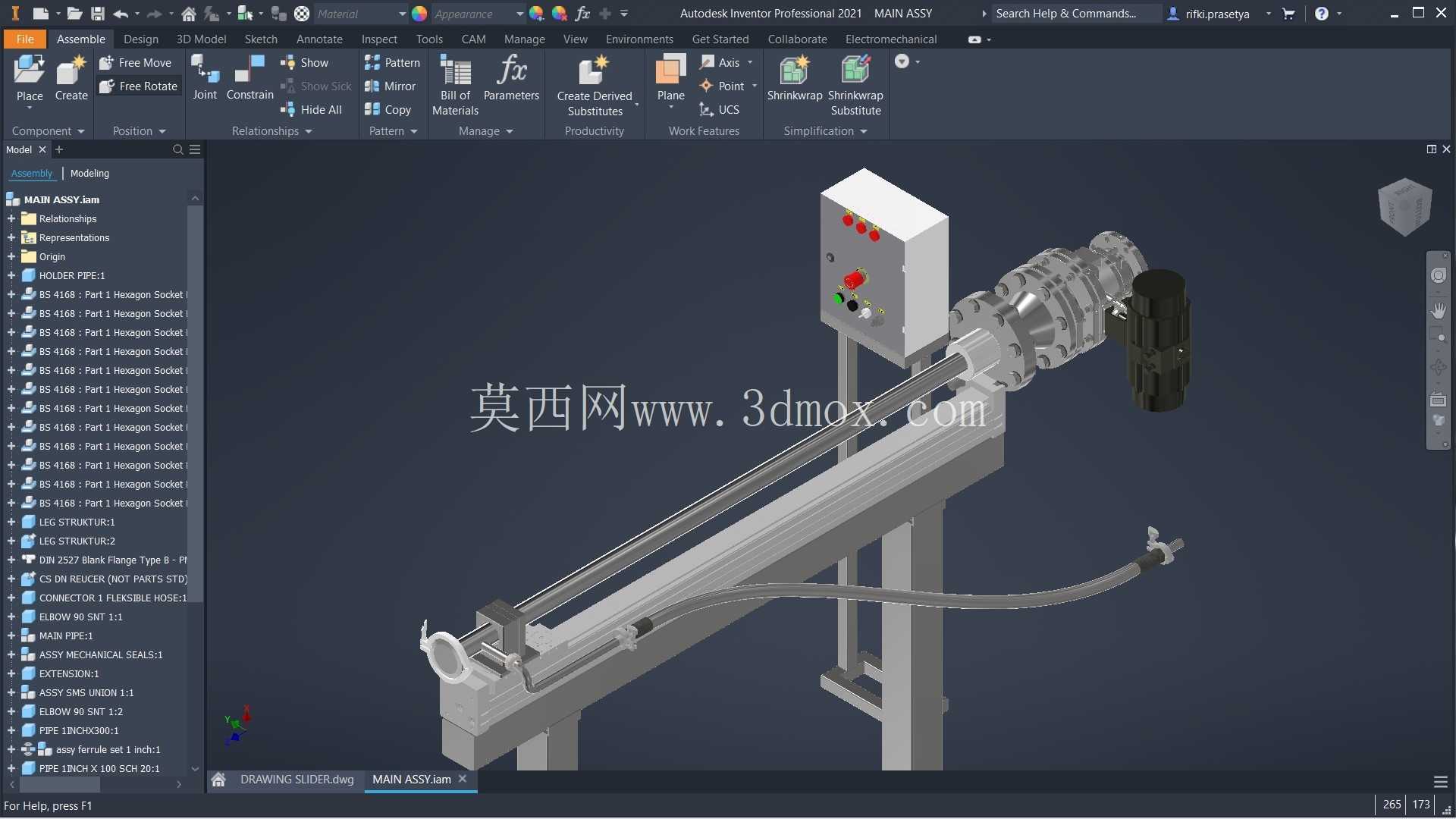Expand the Origin folder node
The width and height of the screenshot is (1456, 819).
(x=11, y=257)
